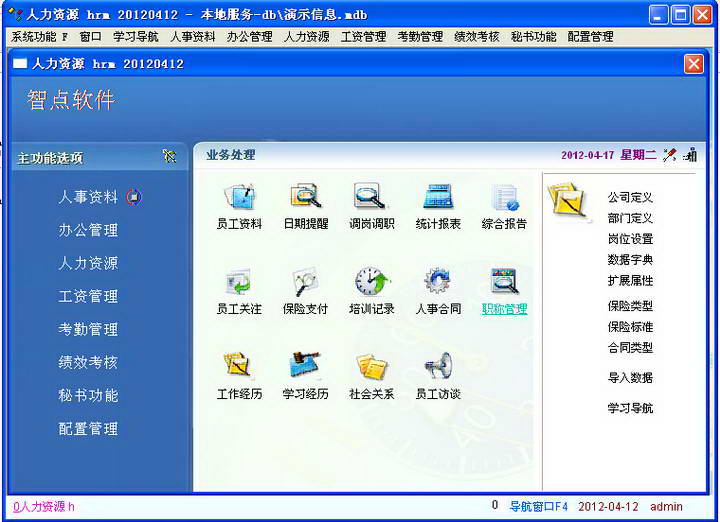The image size is (720, 522).
Task: Click the 保险类型 link
Action: click(630, 306)
